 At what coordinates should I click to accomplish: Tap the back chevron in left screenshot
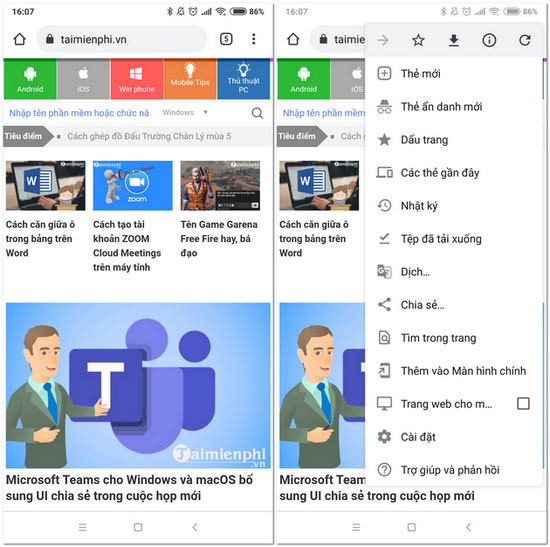[195, 527]
